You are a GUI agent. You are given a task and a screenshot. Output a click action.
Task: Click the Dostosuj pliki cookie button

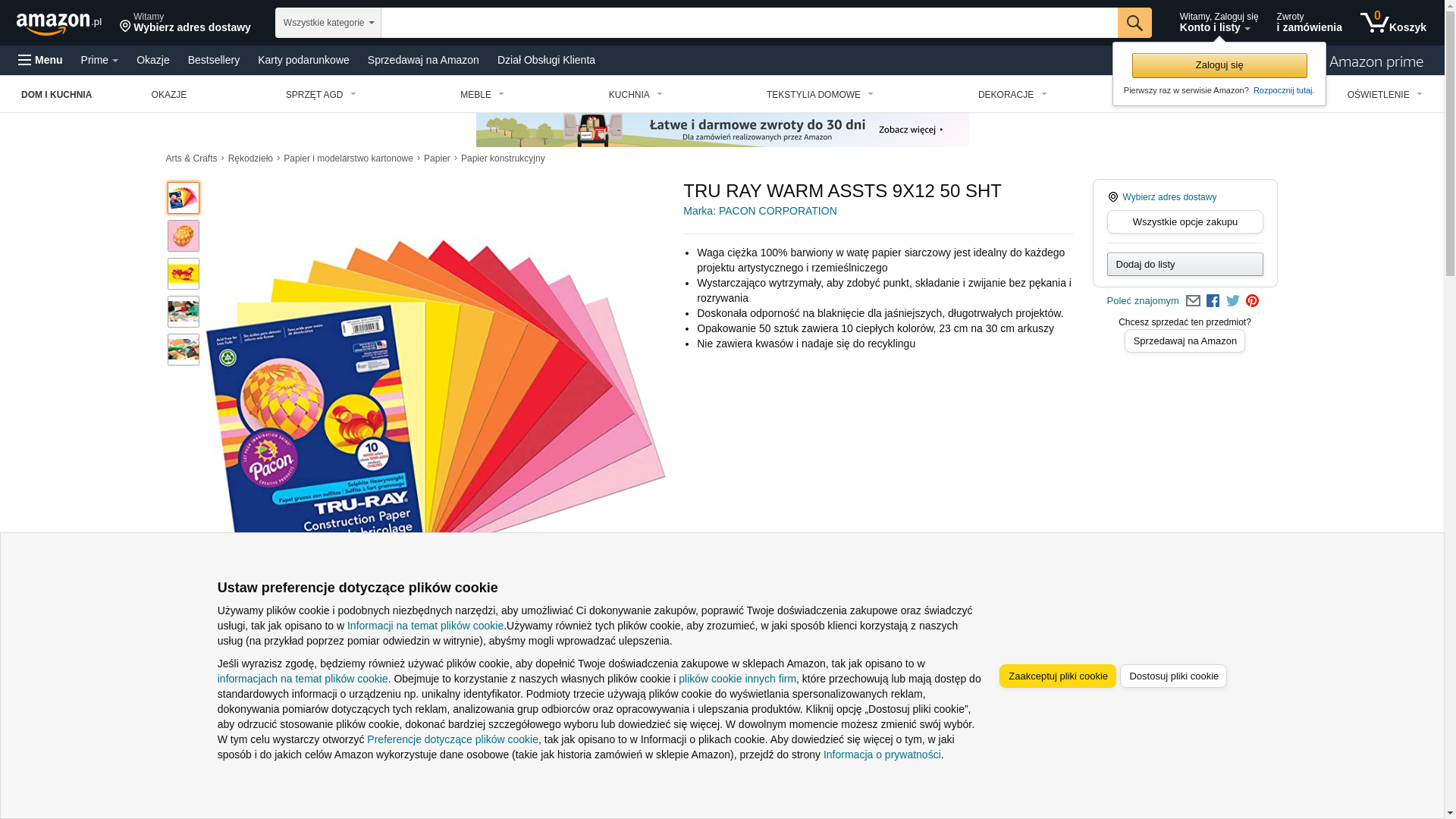pyautogui.click(x=1173, y=676)
